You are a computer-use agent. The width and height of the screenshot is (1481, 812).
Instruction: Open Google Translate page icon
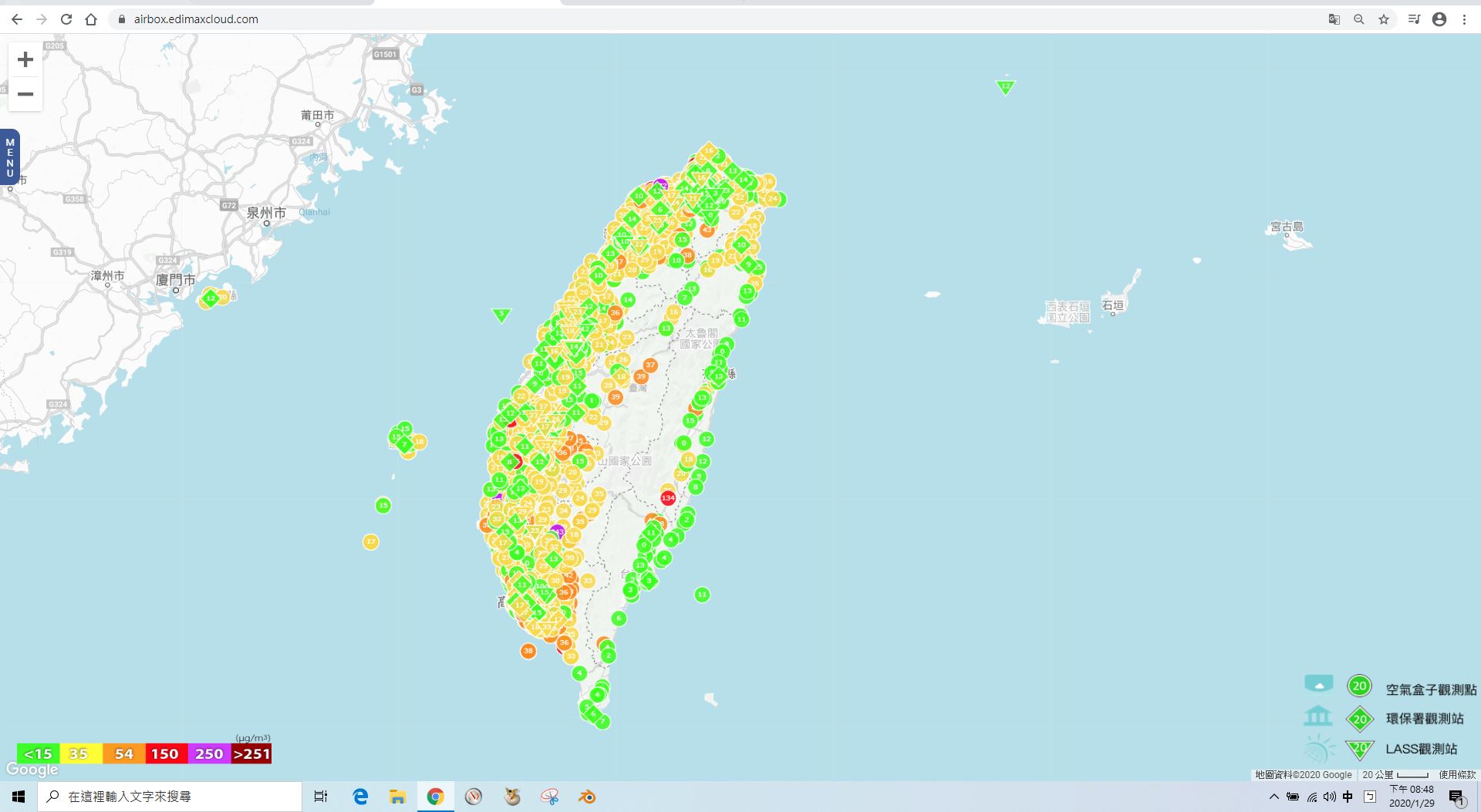point(1334,19)
